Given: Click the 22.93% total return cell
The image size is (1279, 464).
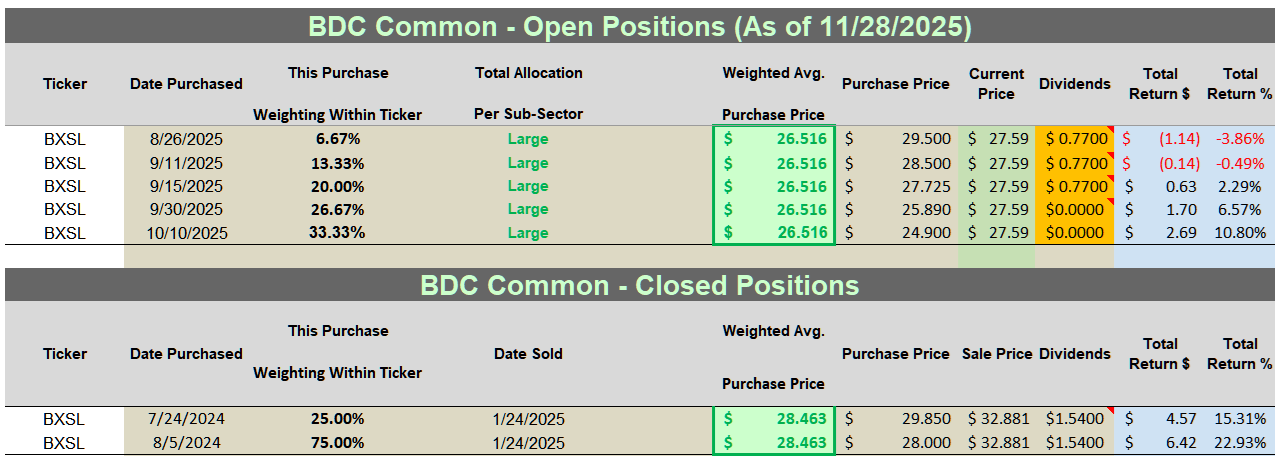Looking at the screenshot, I should click(x=1240, y=442).
